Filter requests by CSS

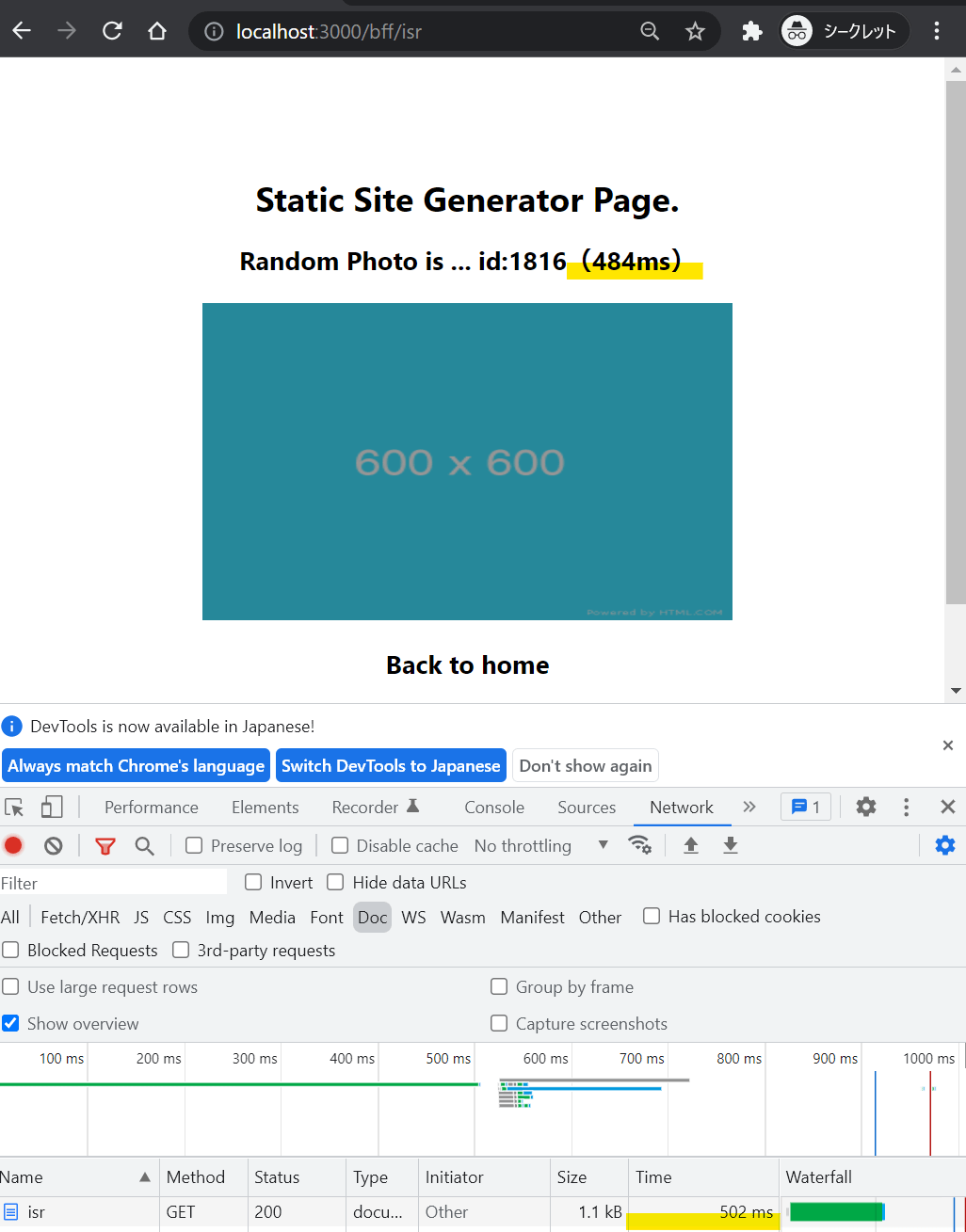pos(177,918)
